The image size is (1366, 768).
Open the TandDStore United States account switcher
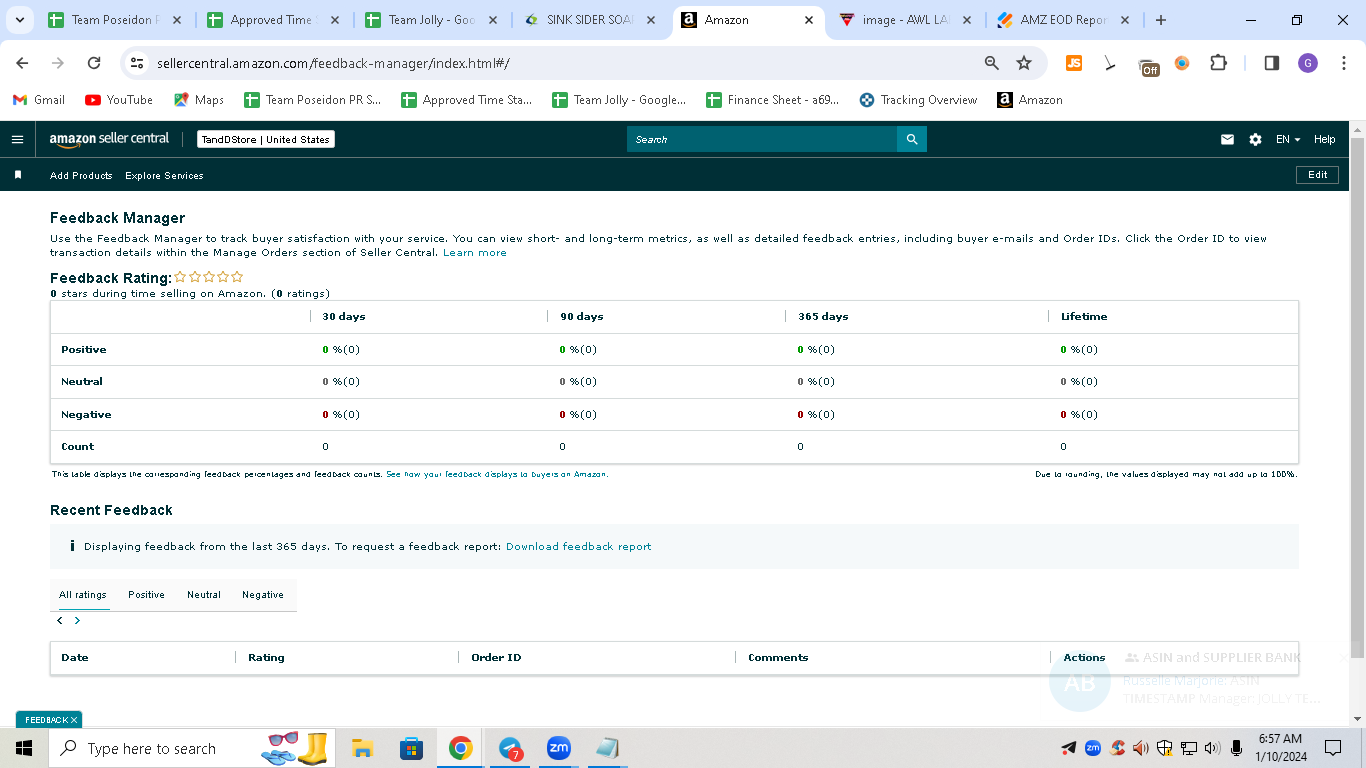265,140
